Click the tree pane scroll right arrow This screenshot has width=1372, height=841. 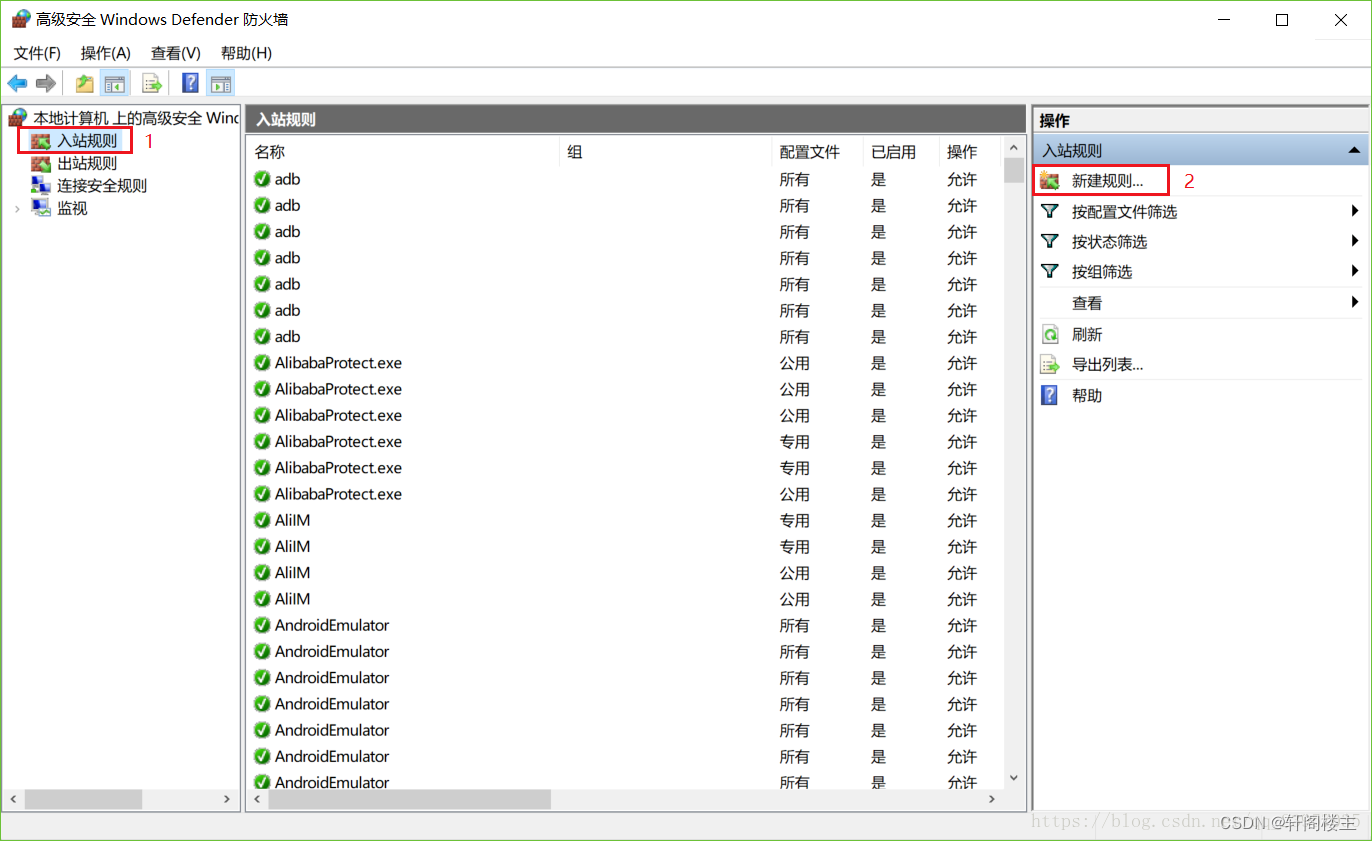click(227, 799)
